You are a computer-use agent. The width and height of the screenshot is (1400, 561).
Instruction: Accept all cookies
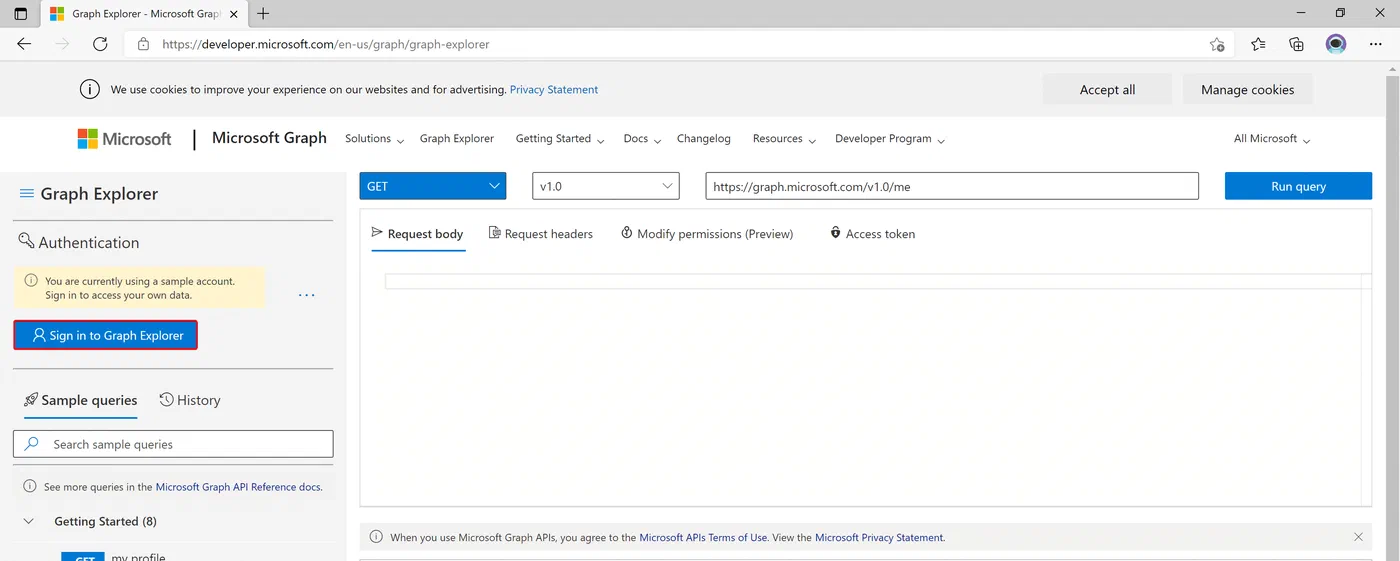1107,89
